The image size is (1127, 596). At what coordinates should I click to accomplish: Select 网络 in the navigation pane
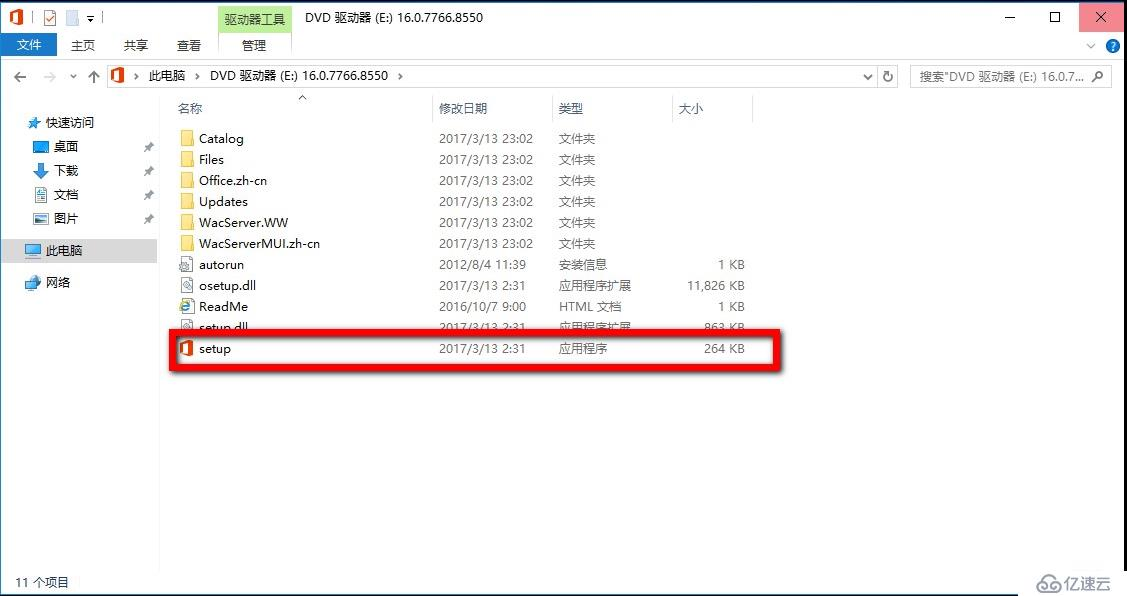58,283
